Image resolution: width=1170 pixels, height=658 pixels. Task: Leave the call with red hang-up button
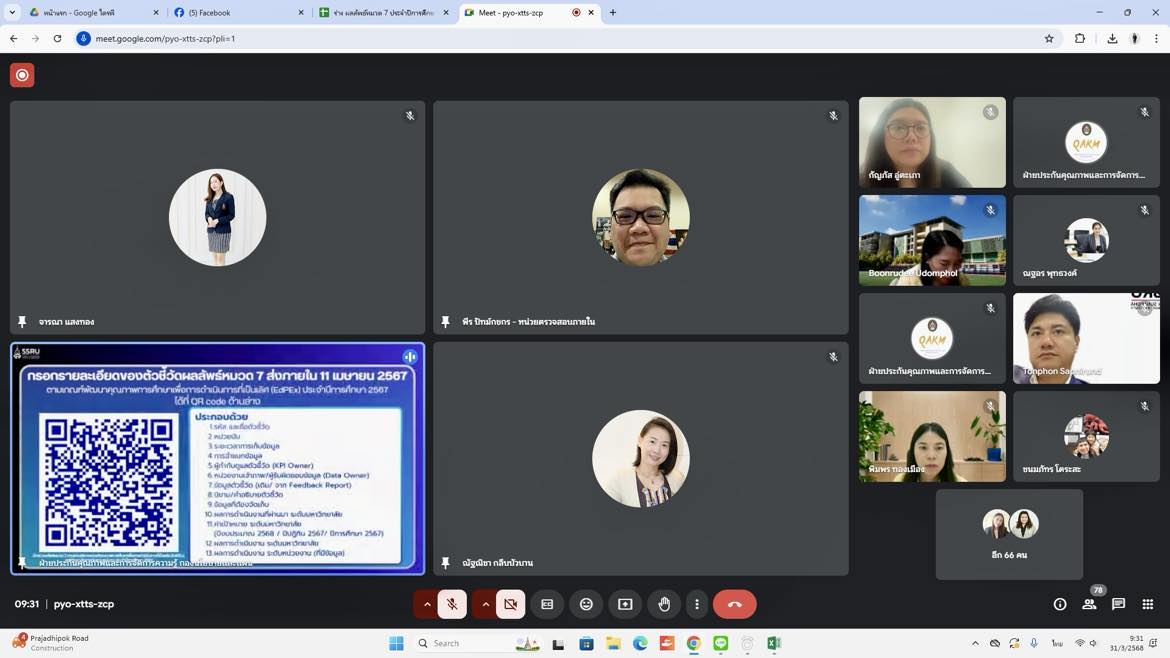tap(734, 604)
